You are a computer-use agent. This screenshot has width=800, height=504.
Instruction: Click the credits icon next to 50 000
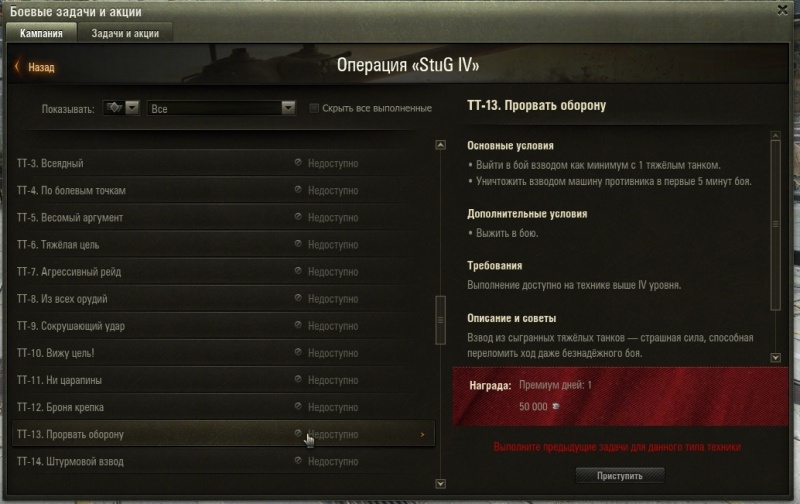(556, 406)
